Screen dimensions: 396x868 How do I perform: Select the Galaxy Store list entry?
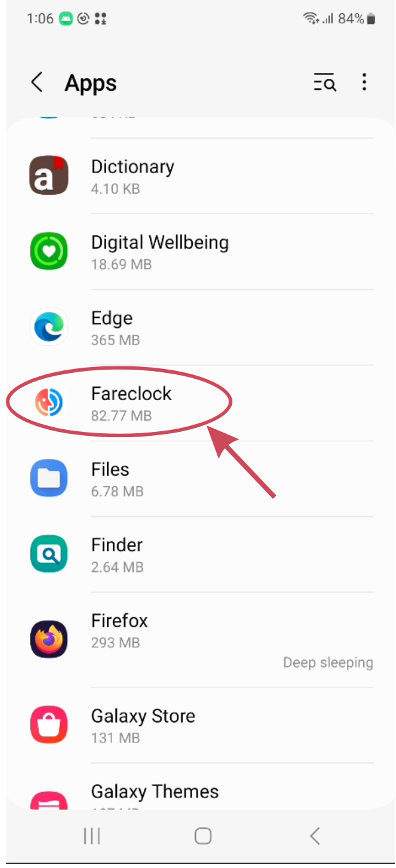pos(198,725)
